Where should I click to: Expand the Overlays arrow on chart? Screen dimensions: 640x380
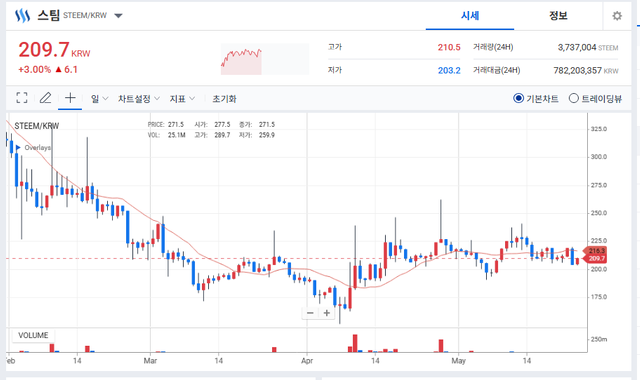click(18, 147)
